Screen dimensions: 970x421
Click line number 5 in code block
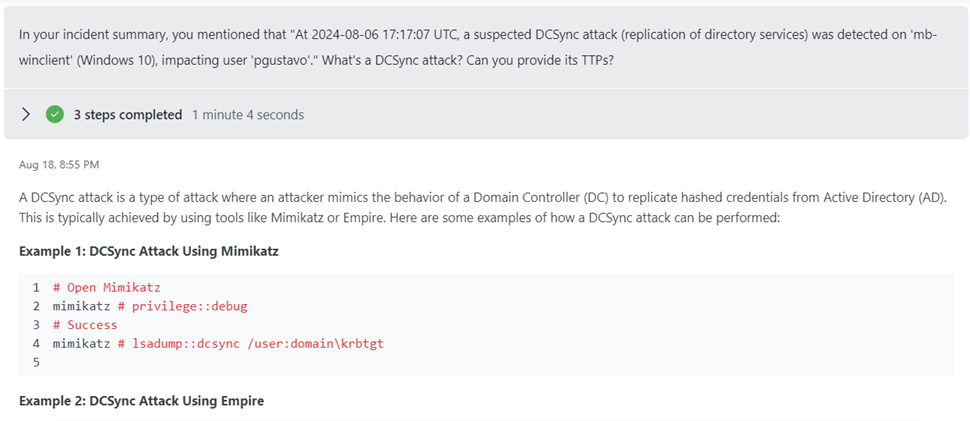point(36,362)
